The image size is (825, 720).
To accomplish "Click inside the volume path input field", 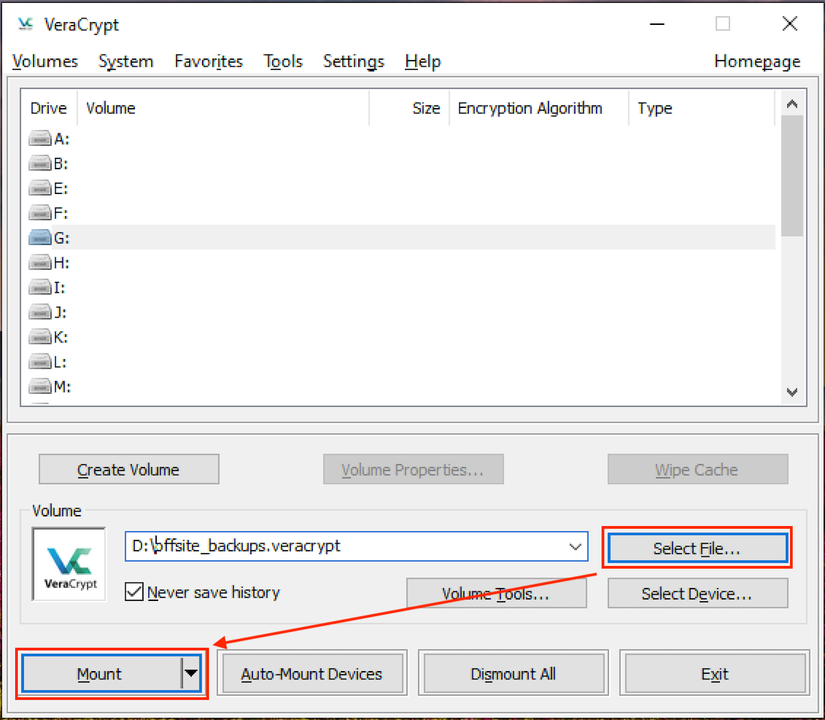I will coord(340,547).
